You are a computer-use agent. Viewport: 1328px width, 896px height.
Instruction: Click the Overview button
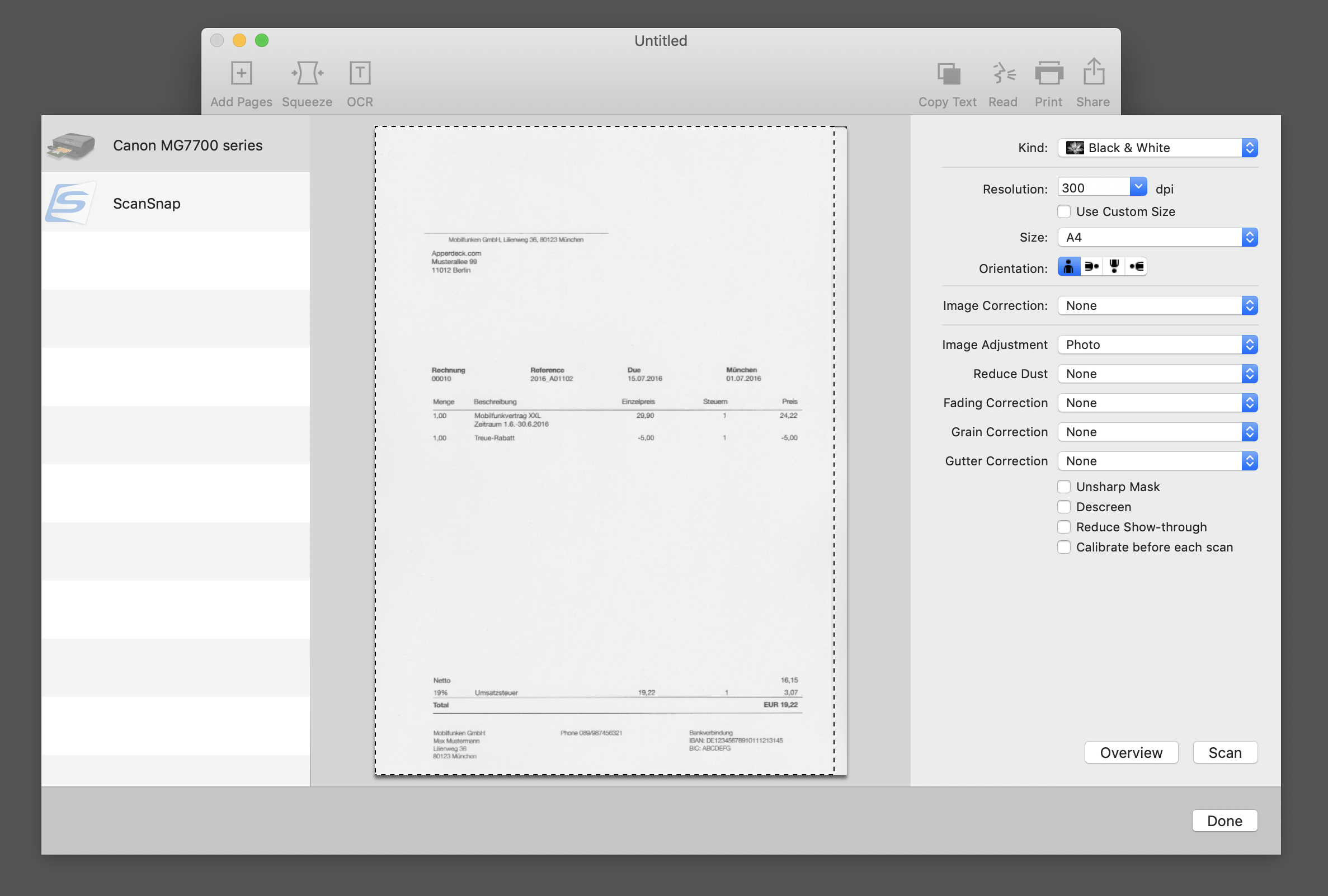point(1131,753)
